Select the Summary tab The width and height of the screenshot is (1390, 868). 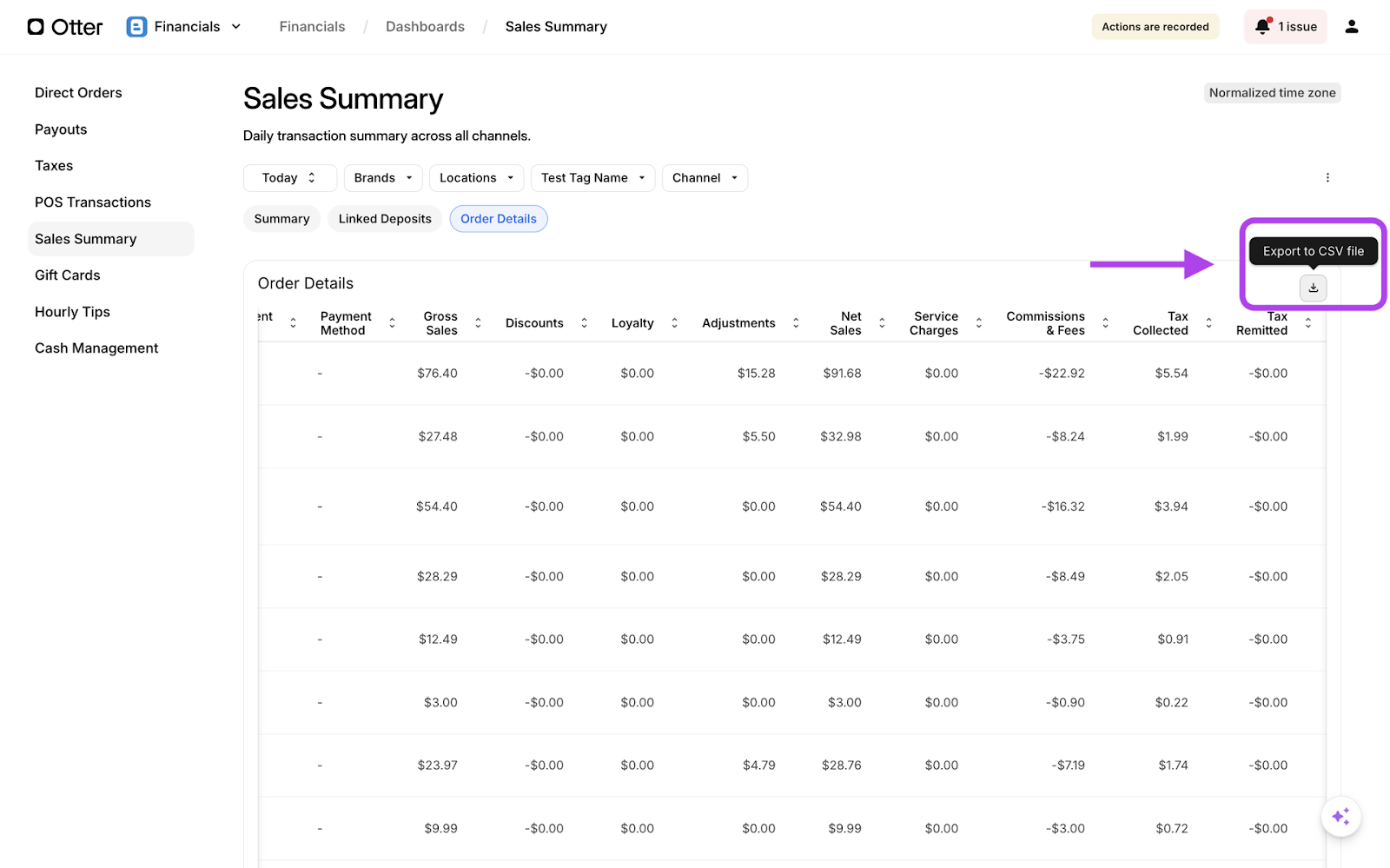[281, 219]
